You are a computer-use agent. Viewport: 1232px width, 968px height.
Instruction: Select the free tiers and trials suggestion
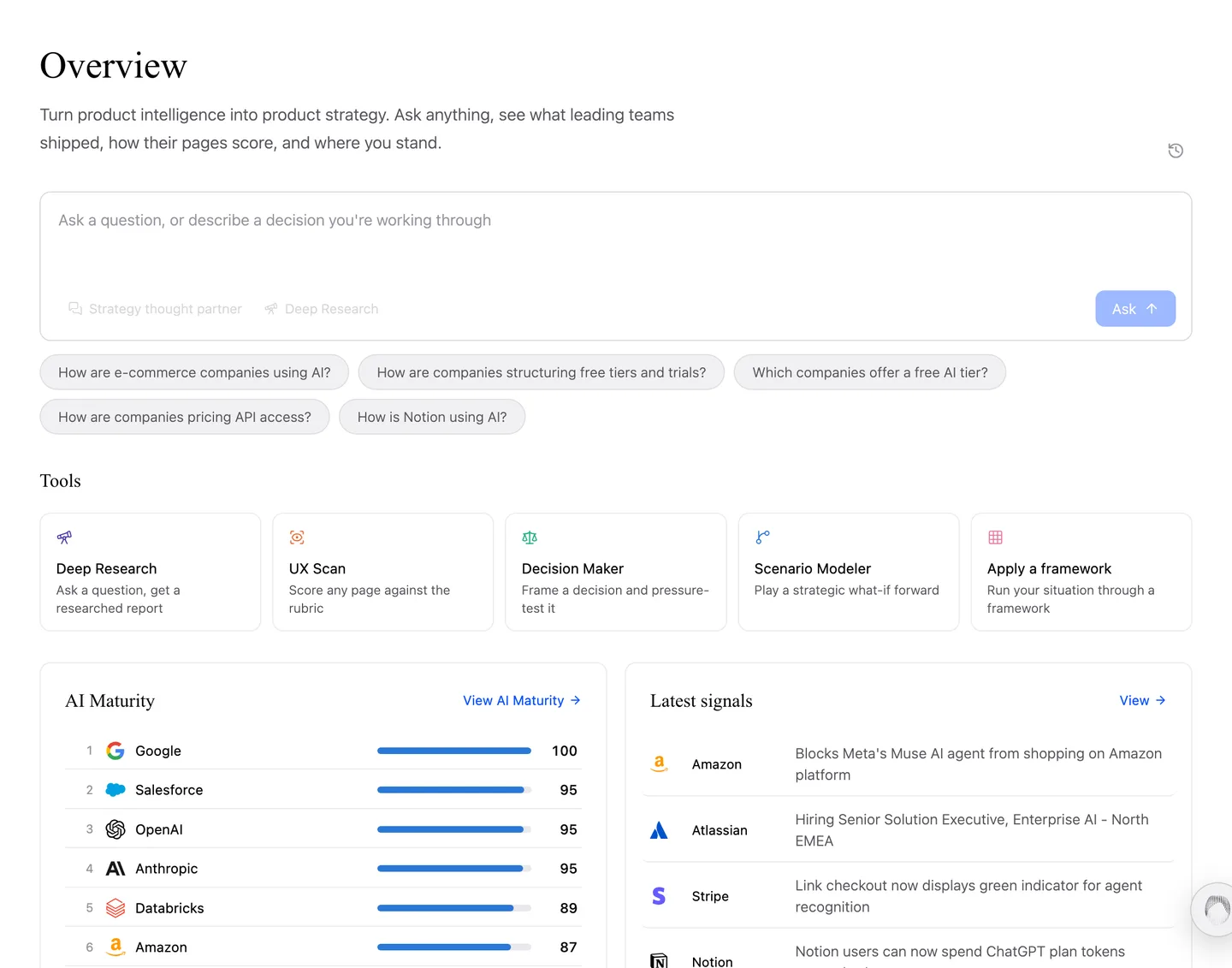(x=542, y=372)
